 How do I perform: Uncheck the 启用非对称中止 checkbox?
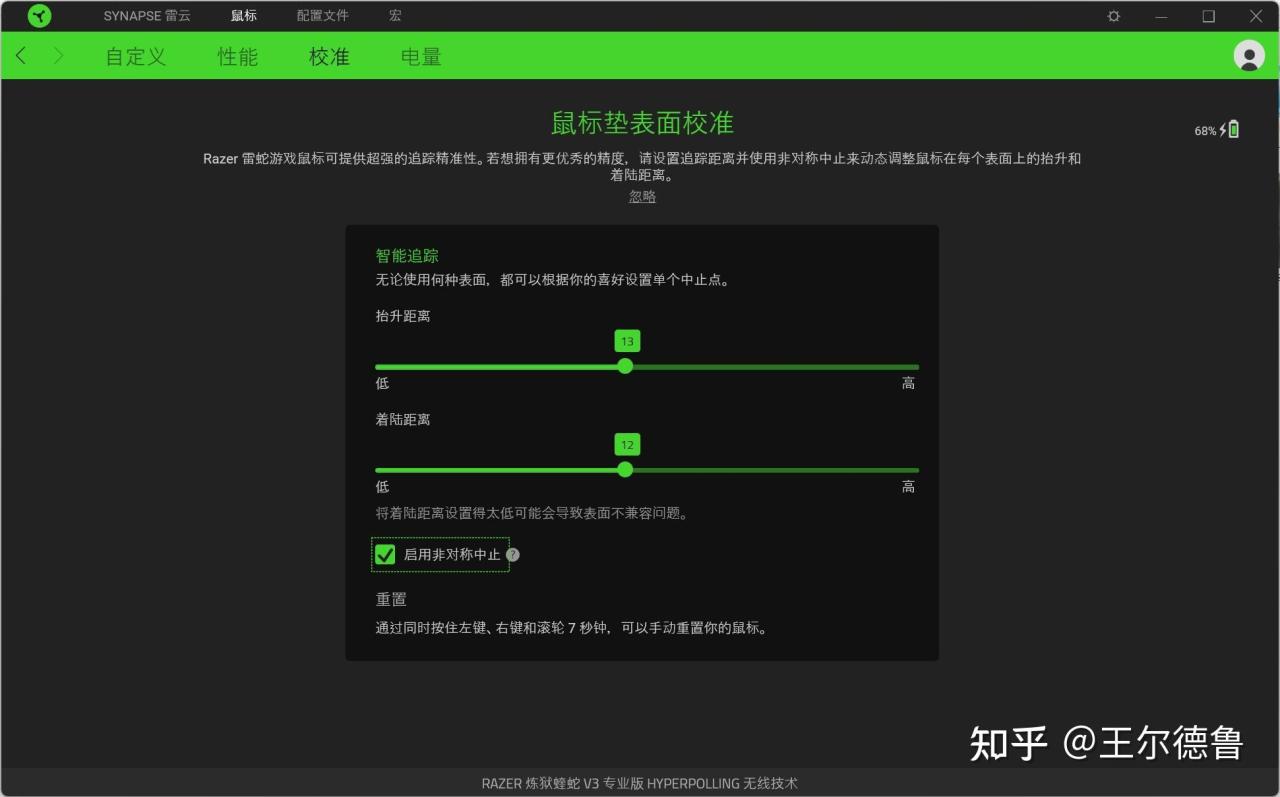385,554
